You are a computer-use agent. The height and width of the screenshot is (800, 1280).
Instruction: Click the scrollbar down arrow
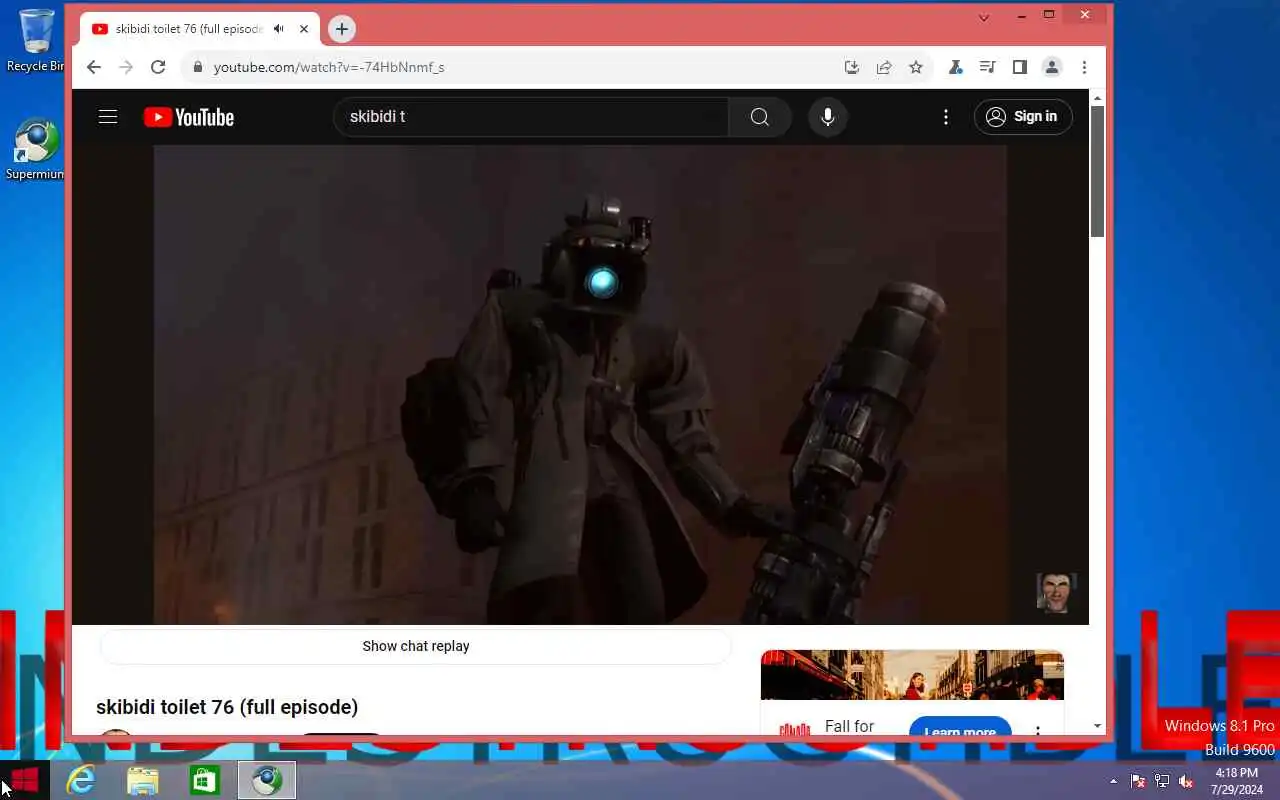[1097, 726]
